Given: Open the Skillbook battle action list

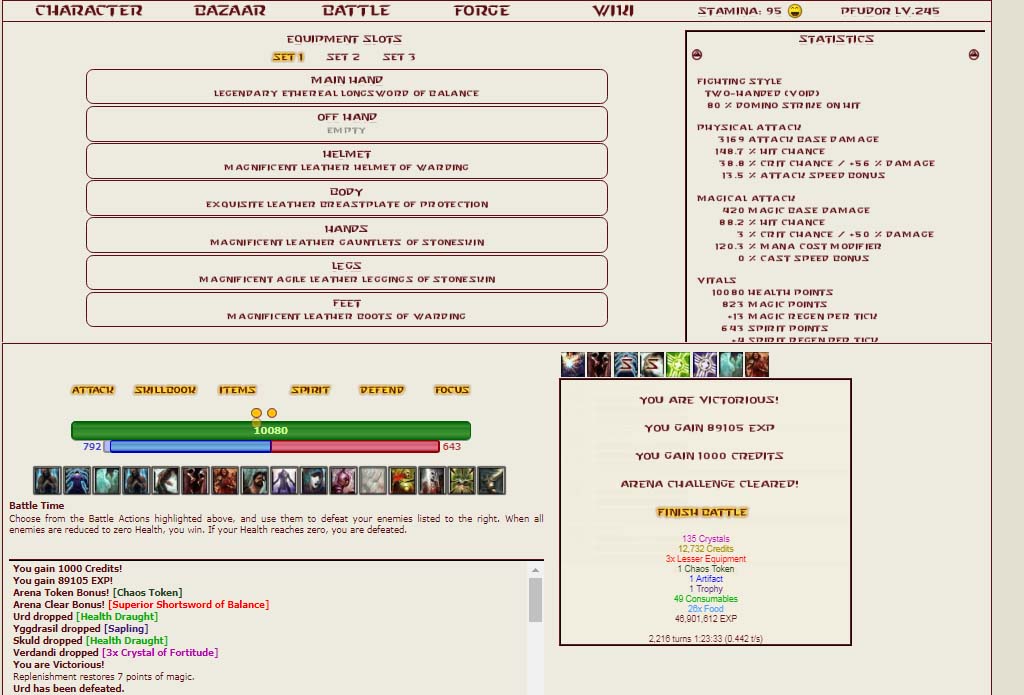Looking at the screenshot, I should click(165, 390).
